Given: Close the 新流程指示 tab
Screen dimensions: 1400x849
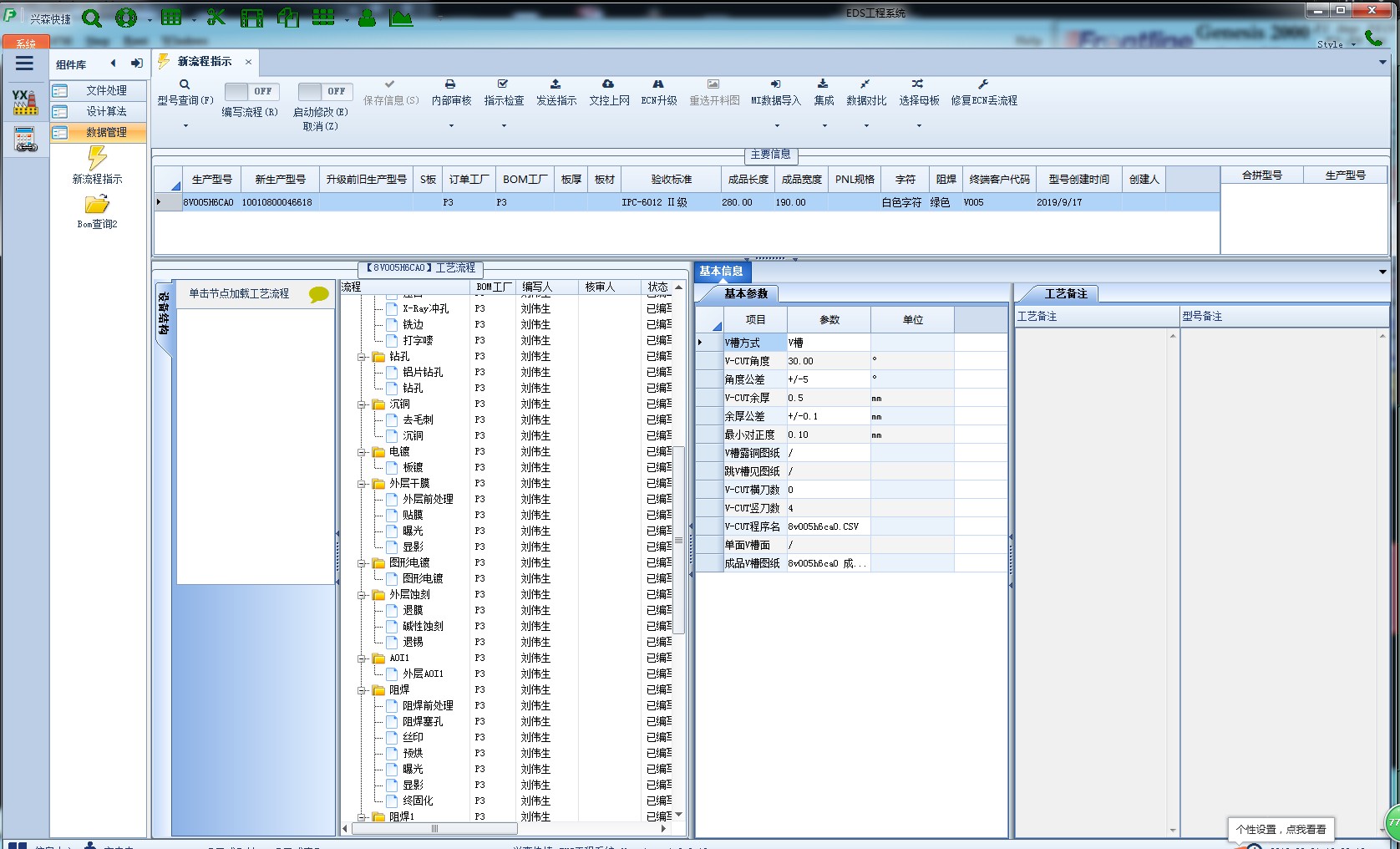Looking at the screenshot, I should (248, 62).
